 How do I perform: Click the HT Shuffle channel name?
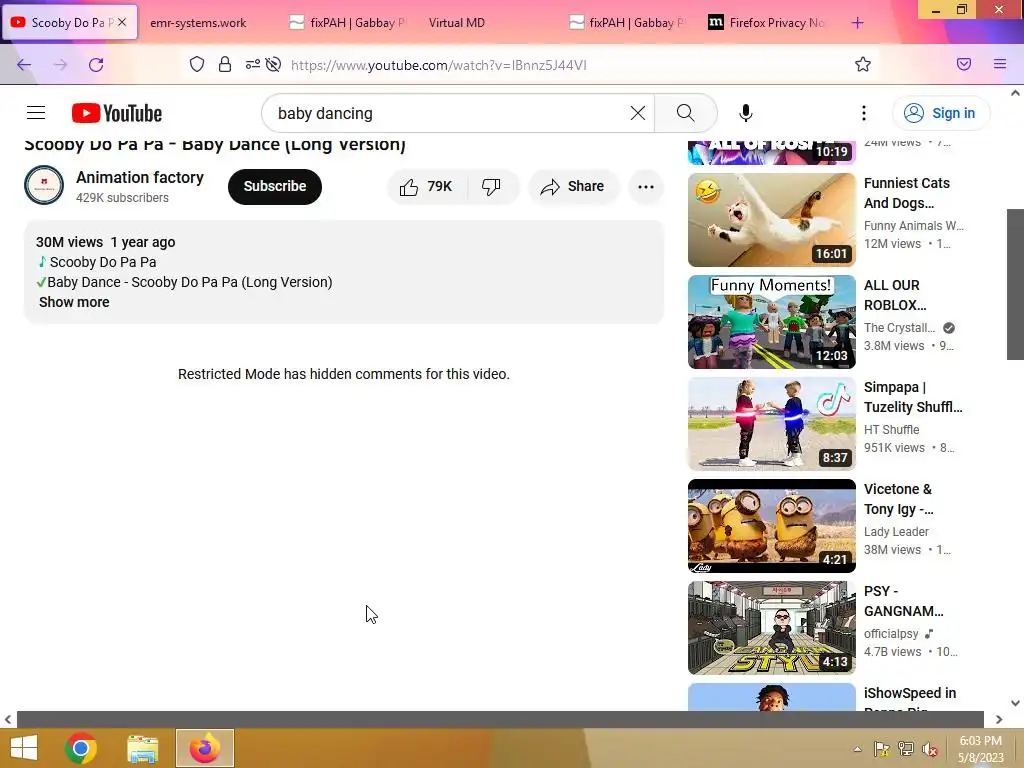click(x=891, y=430)
